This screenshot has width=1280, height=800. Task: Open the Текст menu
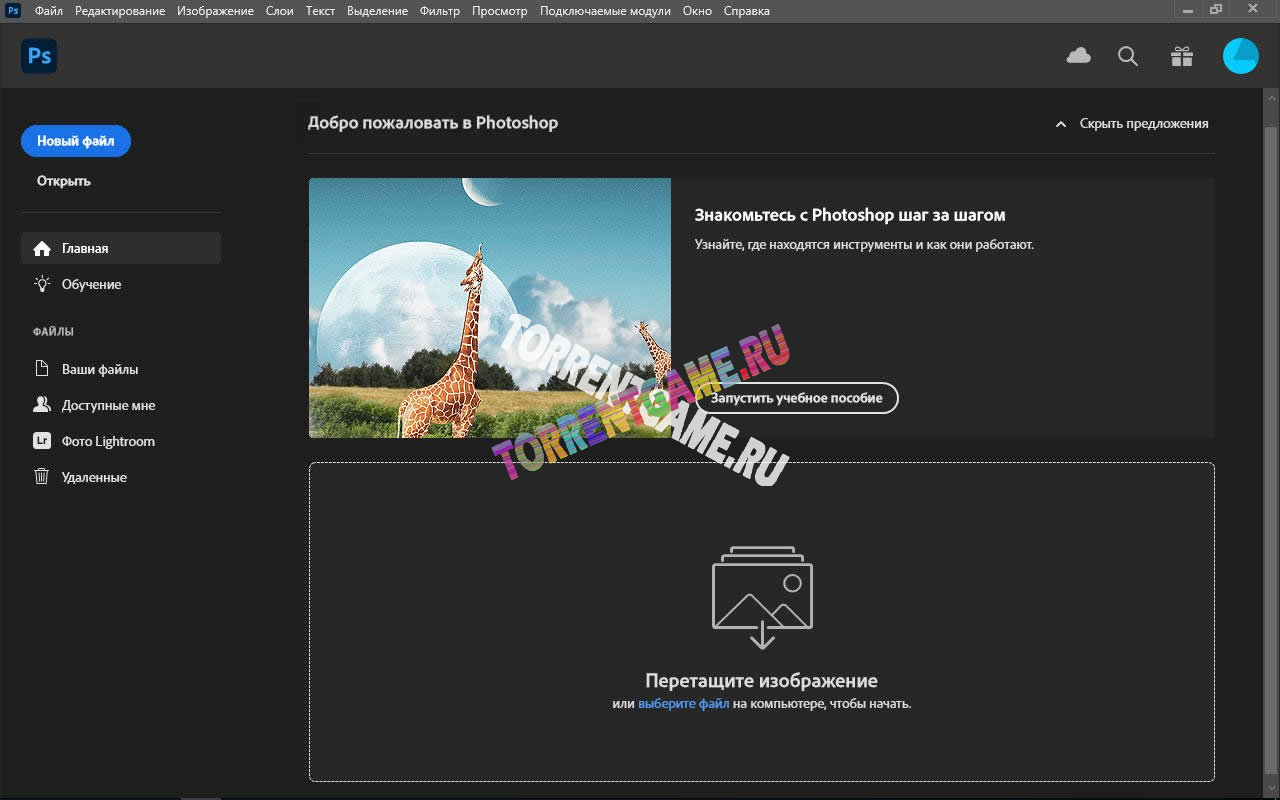[x=320, y=11]
